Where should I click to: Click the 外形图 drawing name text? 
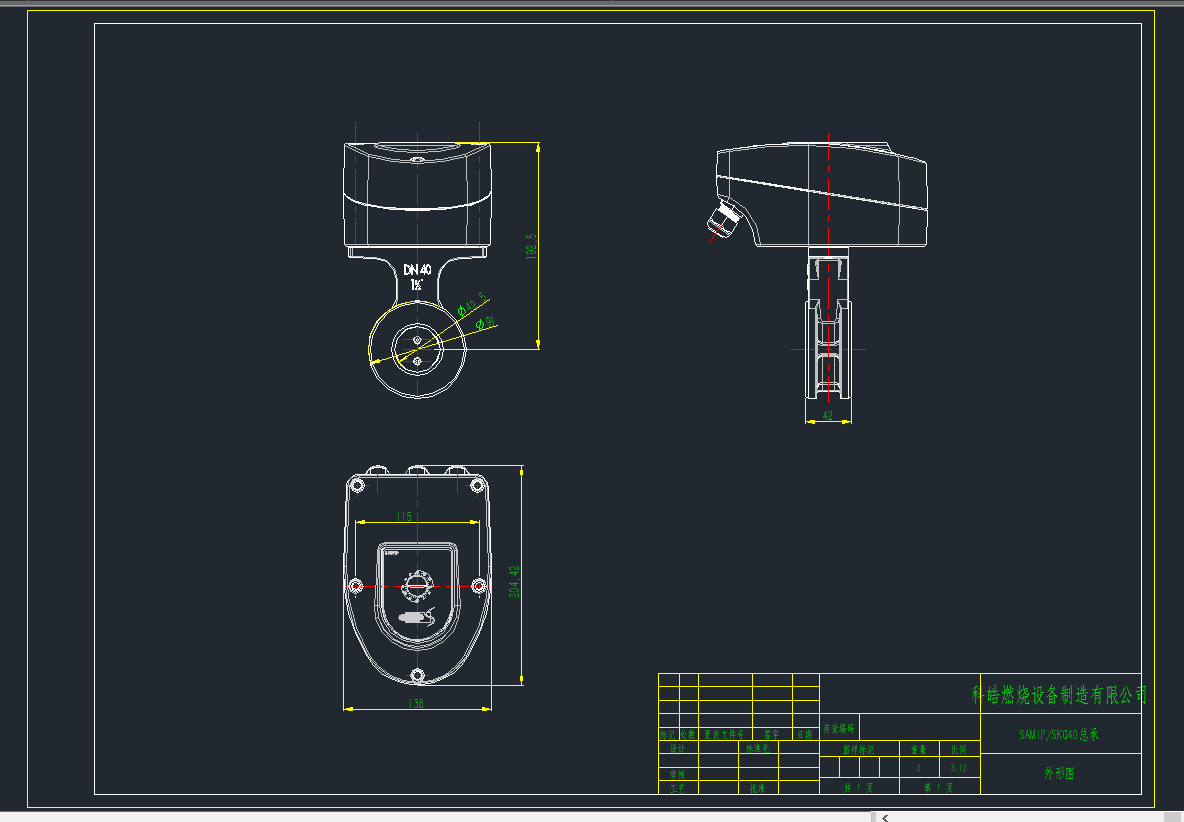(x=1059, y=774)
